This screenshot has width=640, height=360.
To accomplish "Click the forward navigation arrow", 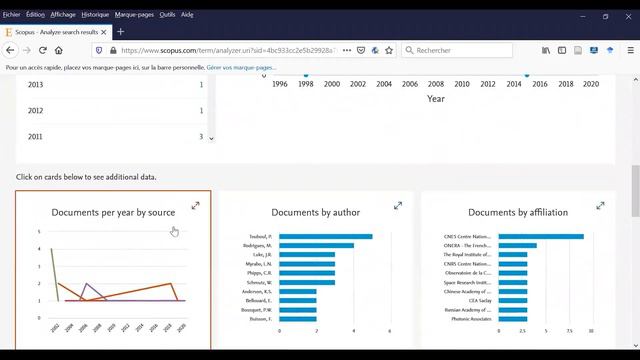I will [x=27, y=50].
